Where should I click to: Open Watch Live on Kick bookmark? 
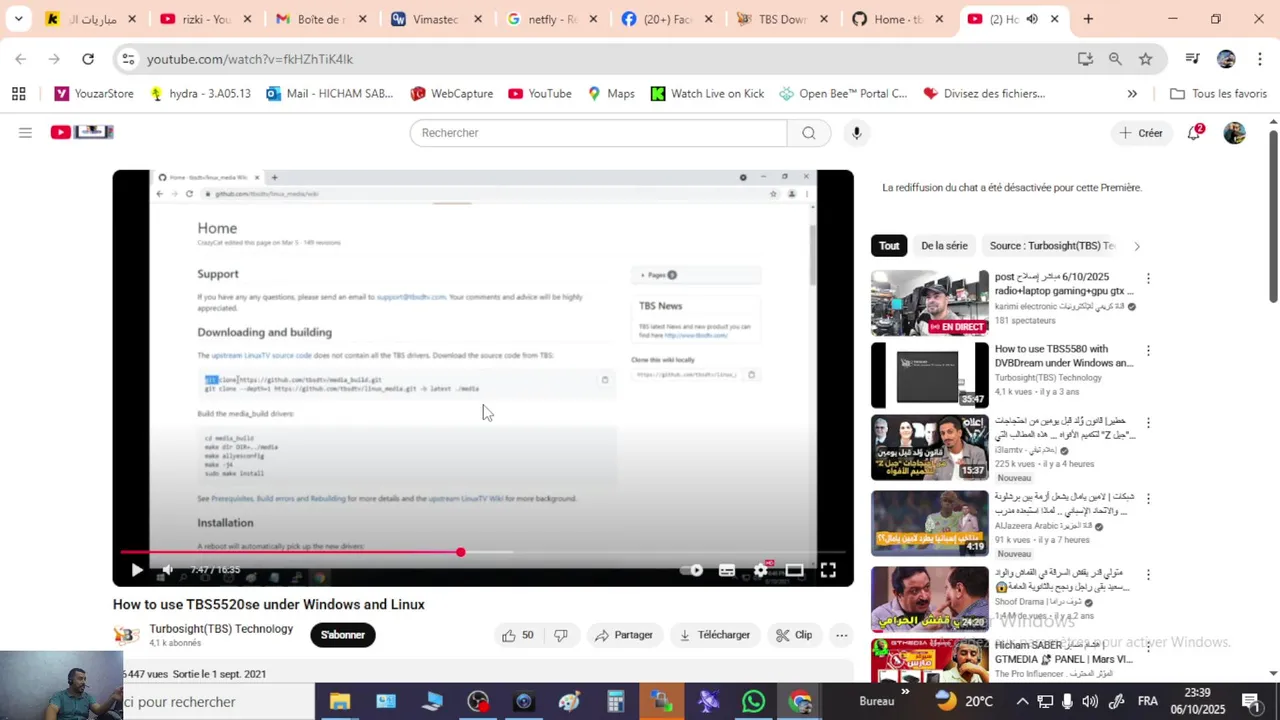707,94
